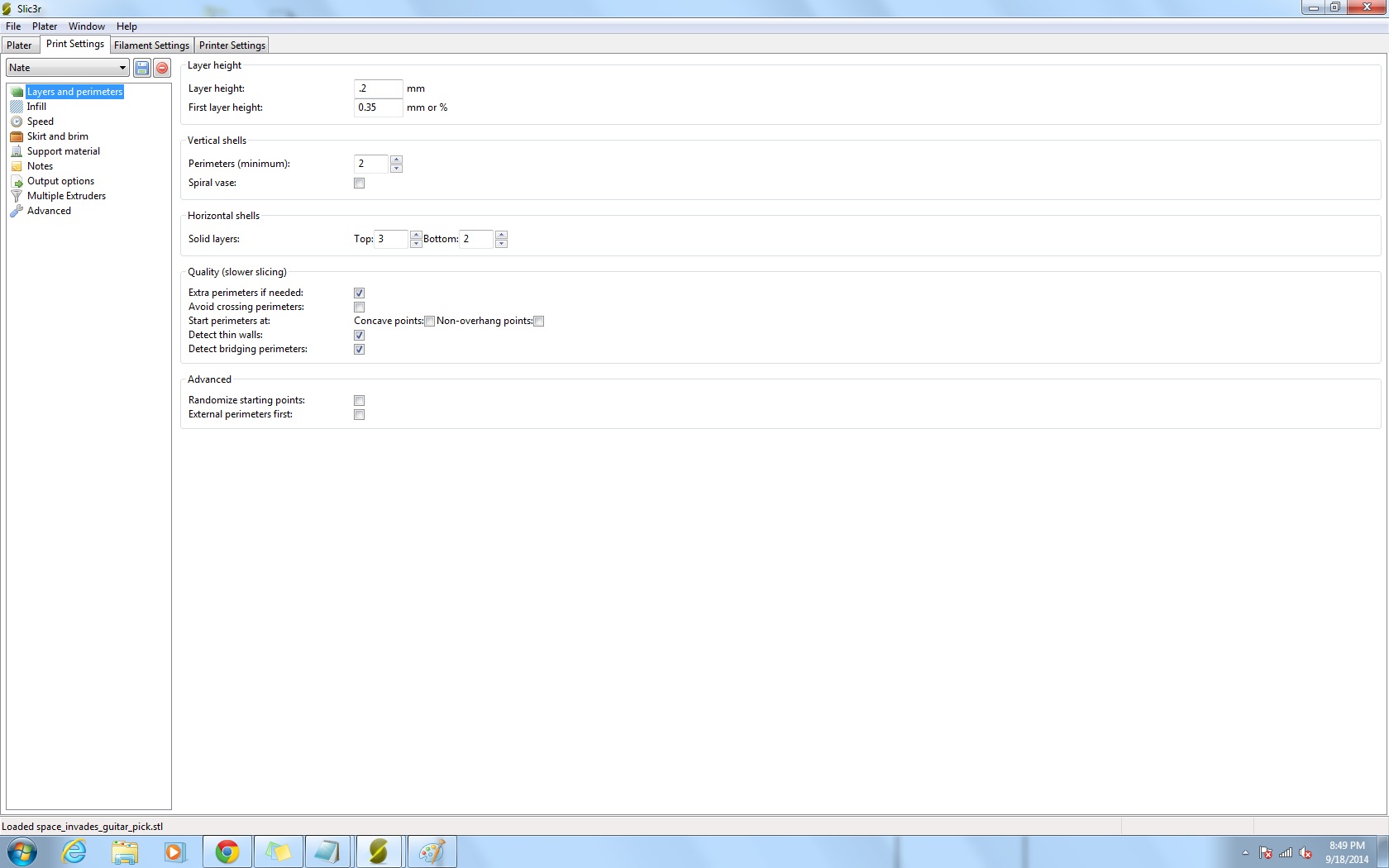The height and width of the screenshot is (868, 1389).
Task: Toggle Detect bridging perimeters checkbox
Action: coord(359,350)
